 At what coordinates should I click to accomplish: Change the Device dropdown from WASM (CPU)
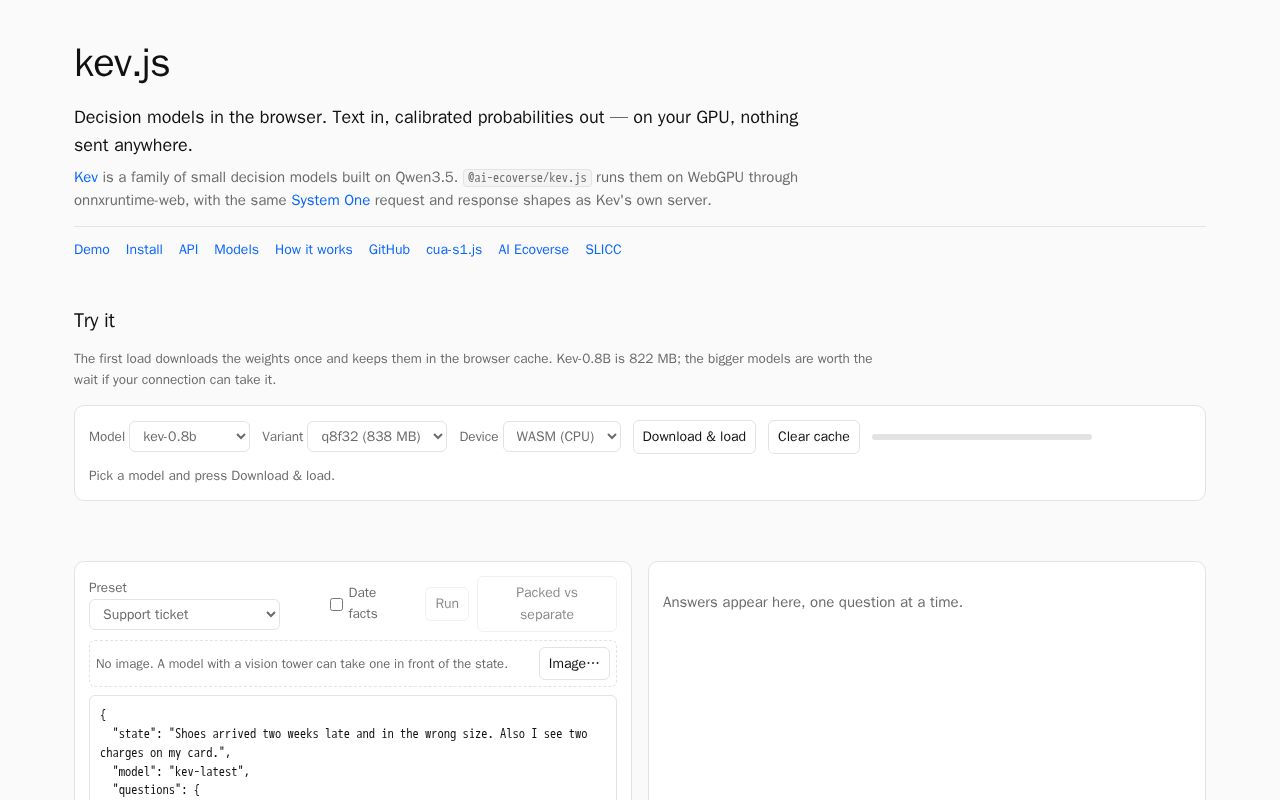coord(562,436)
